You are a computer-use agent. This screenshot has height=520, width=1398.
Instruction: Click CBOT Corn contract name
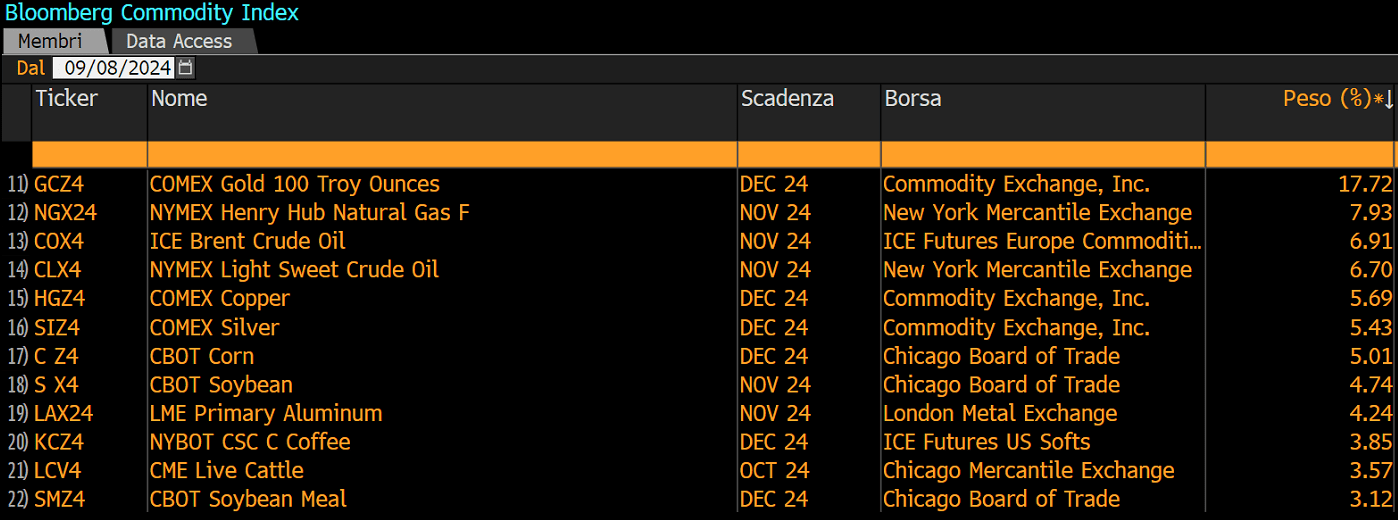(201, 356)
